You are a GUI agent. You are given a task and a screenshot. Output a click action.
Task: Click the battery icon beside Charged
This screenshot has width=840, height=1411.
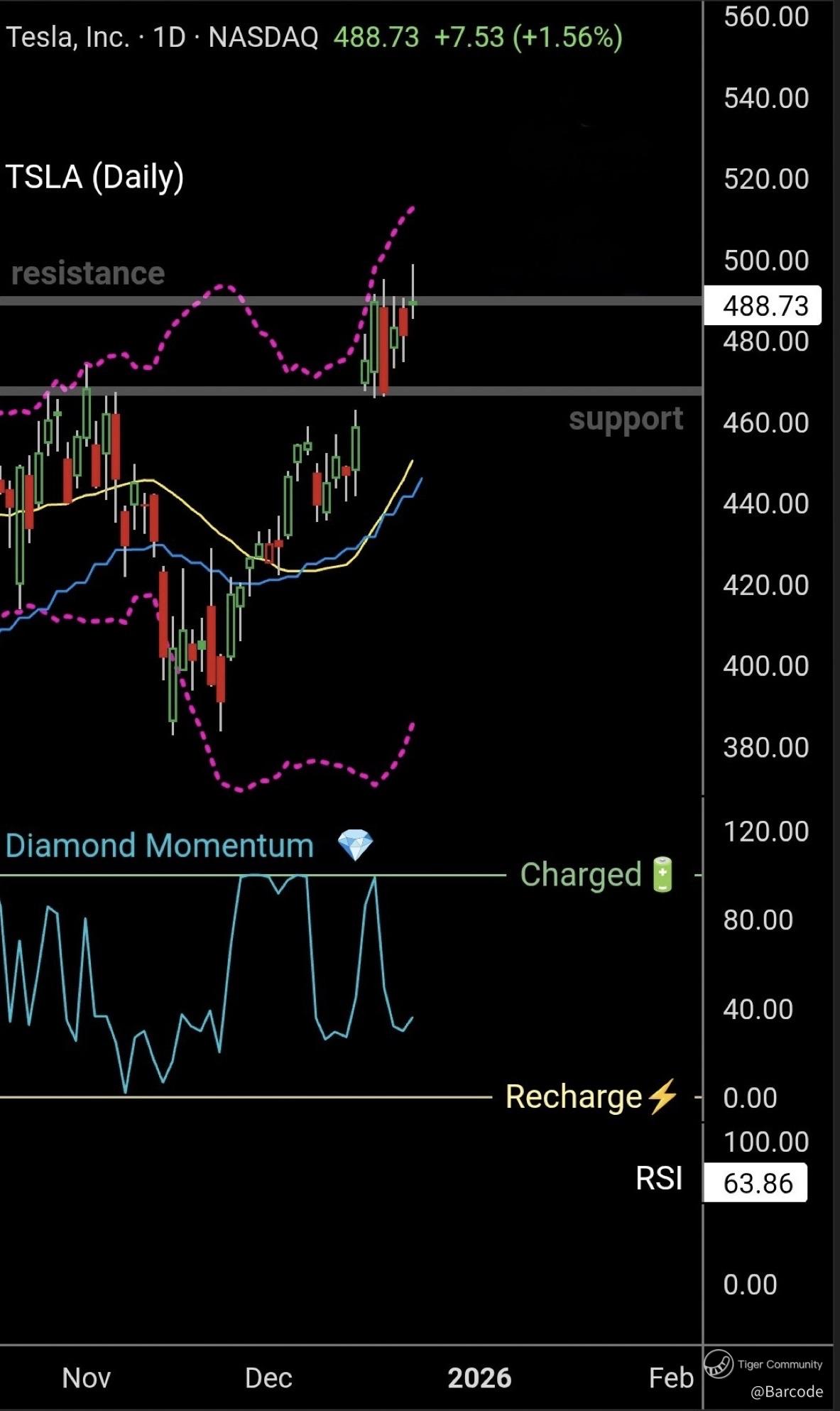point(662,874)
